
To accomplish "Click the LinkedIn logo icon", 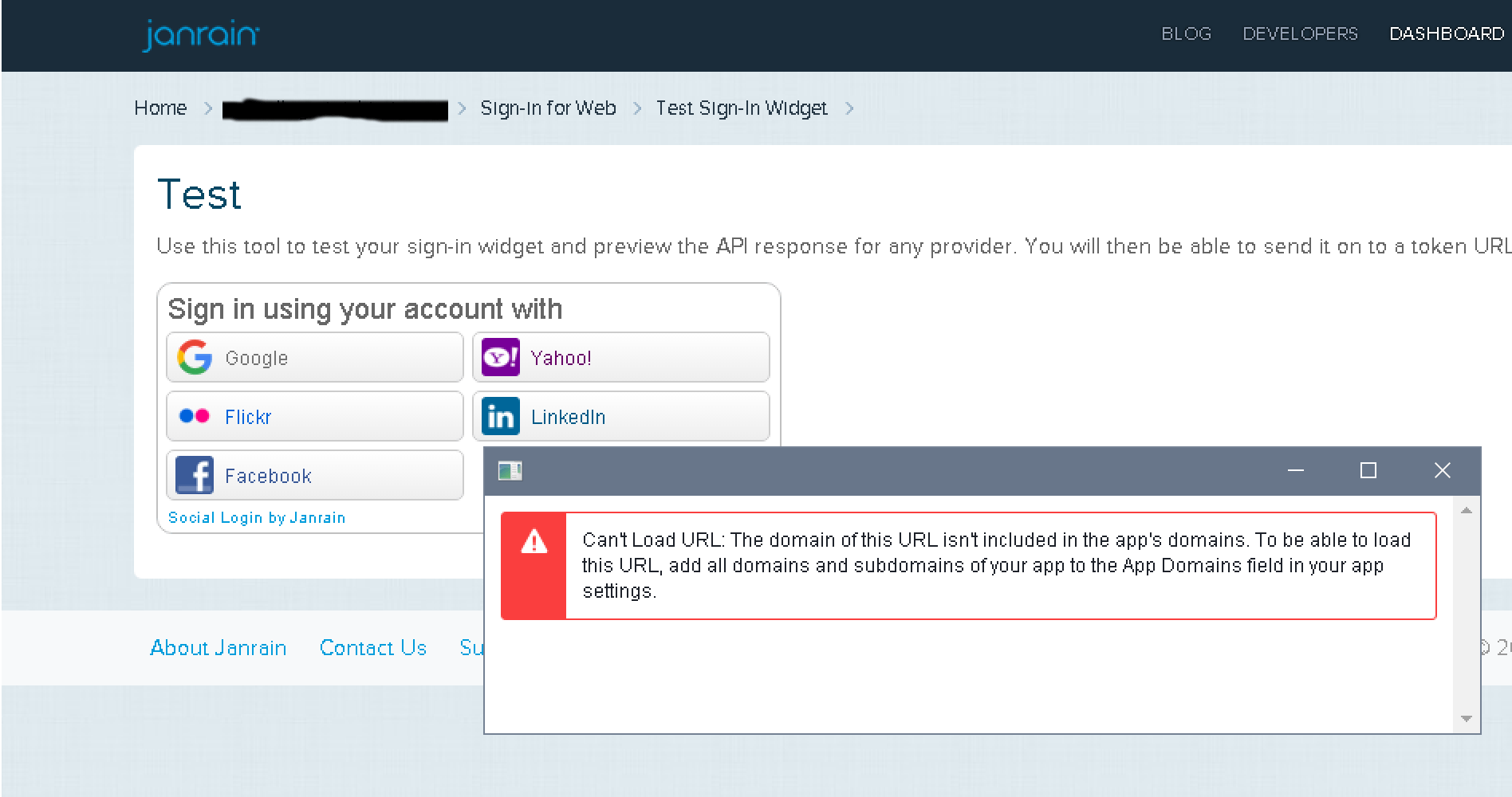I will click(x=501, y=416).
